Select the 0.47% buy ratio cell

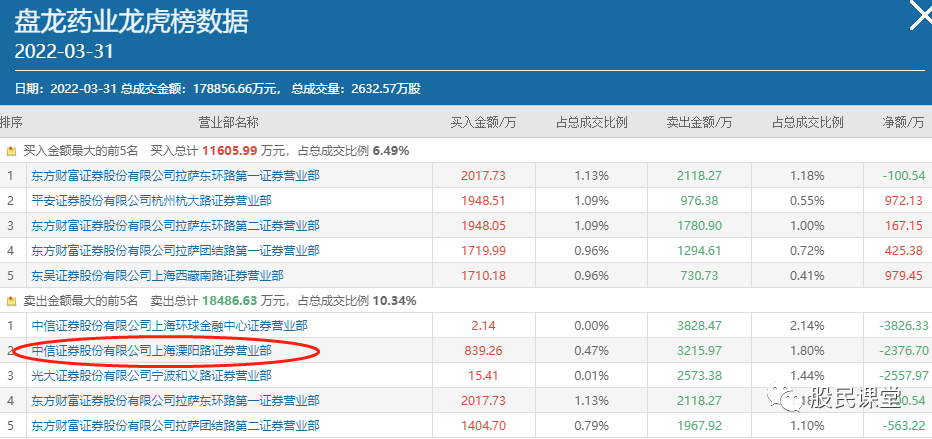(x=591, y=350)
